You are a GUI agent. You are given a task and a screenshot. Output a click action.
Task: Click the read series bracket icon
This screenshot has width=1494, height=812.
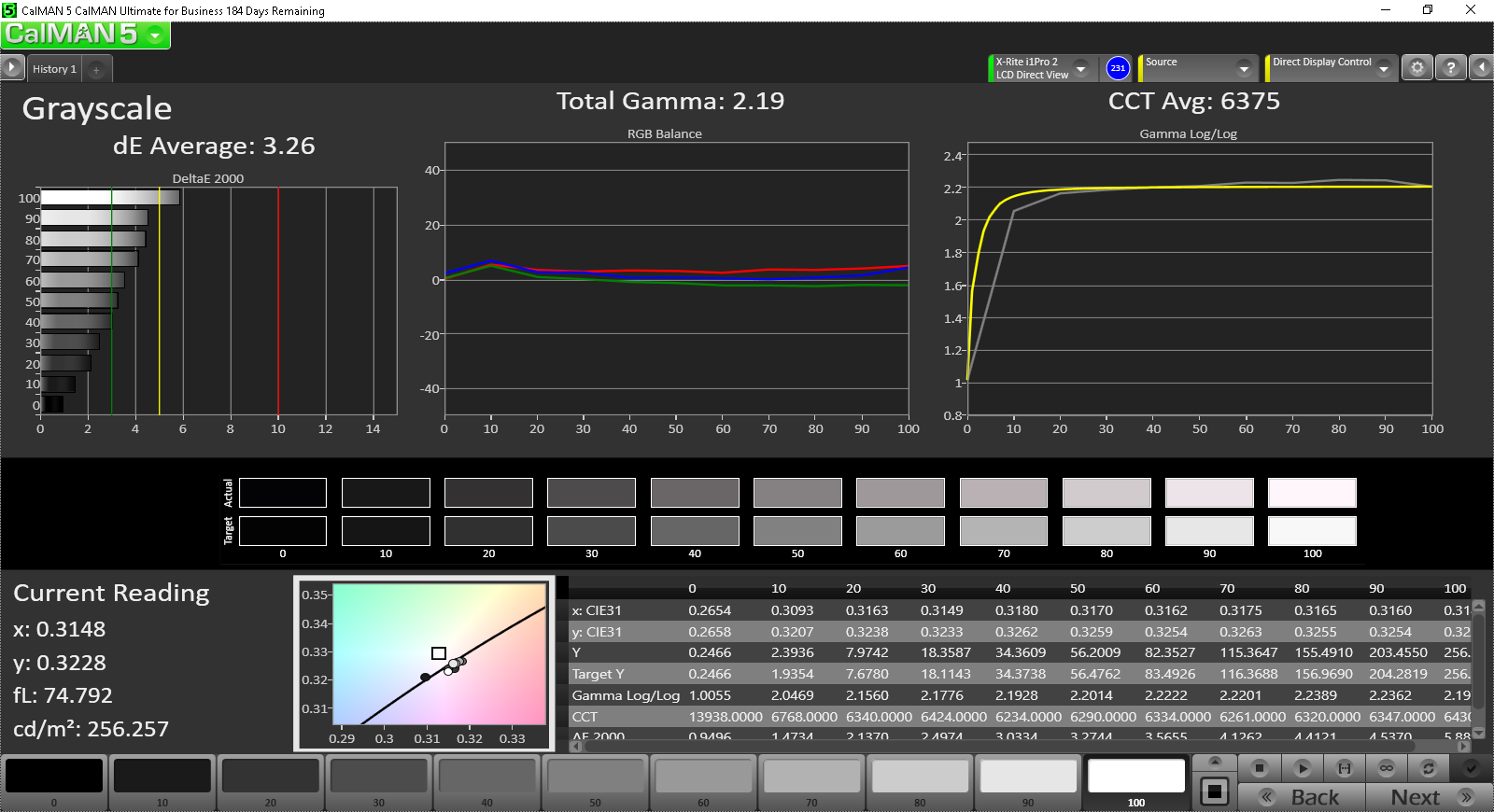[x=1345, y=768]
